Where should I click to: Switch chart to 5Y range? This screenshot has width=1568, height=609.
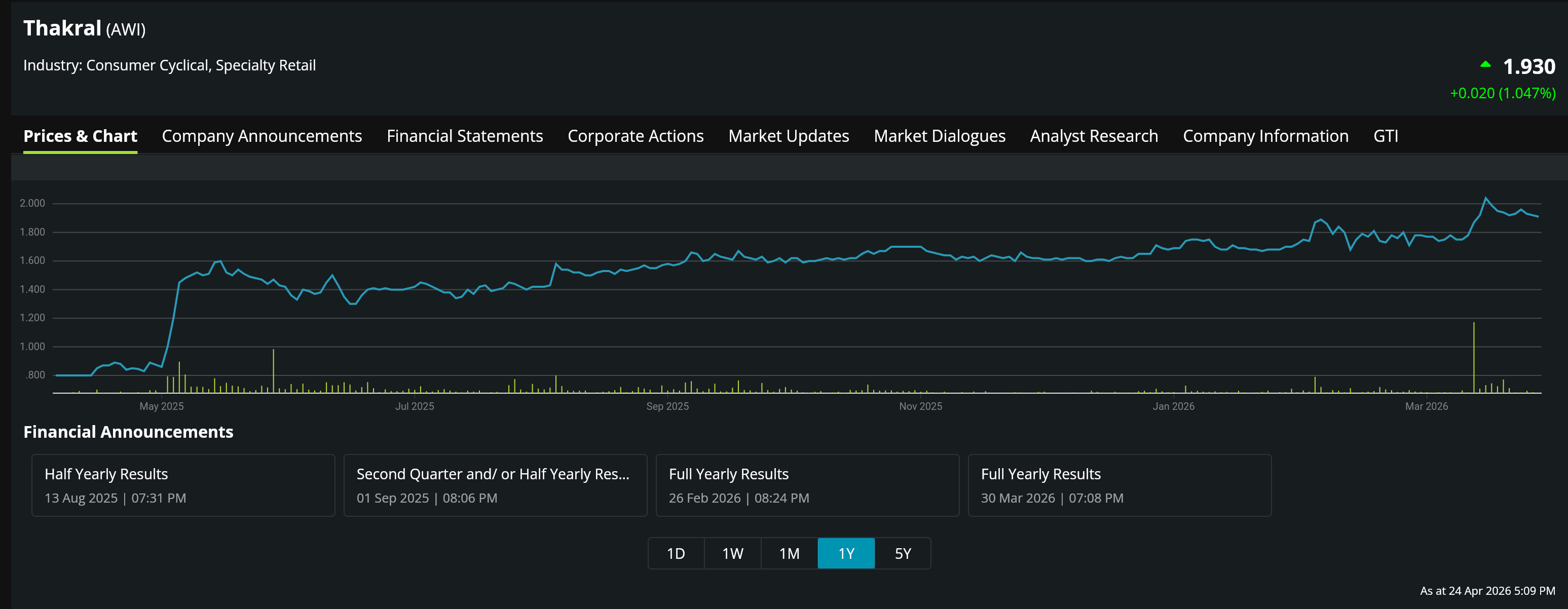click(903, 553)
